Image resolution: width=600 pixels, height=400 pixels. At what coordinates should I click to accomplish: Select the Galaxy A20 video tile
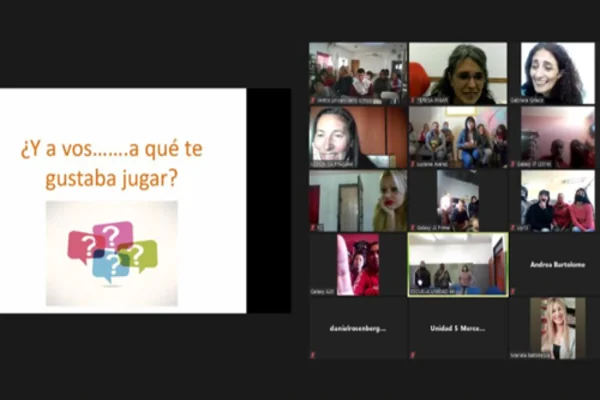pos(358,264)
